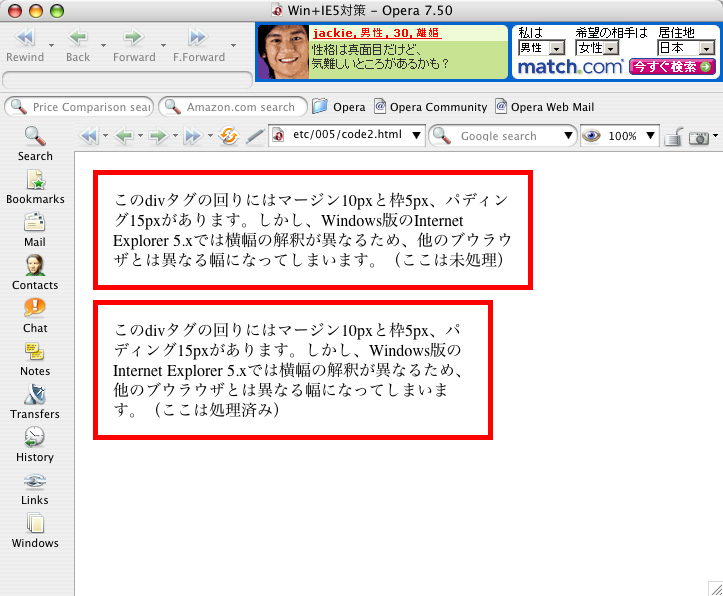The image size is (723, 596).
Task: Open Opera Web Mail bookmark
Action: point(545,107)
